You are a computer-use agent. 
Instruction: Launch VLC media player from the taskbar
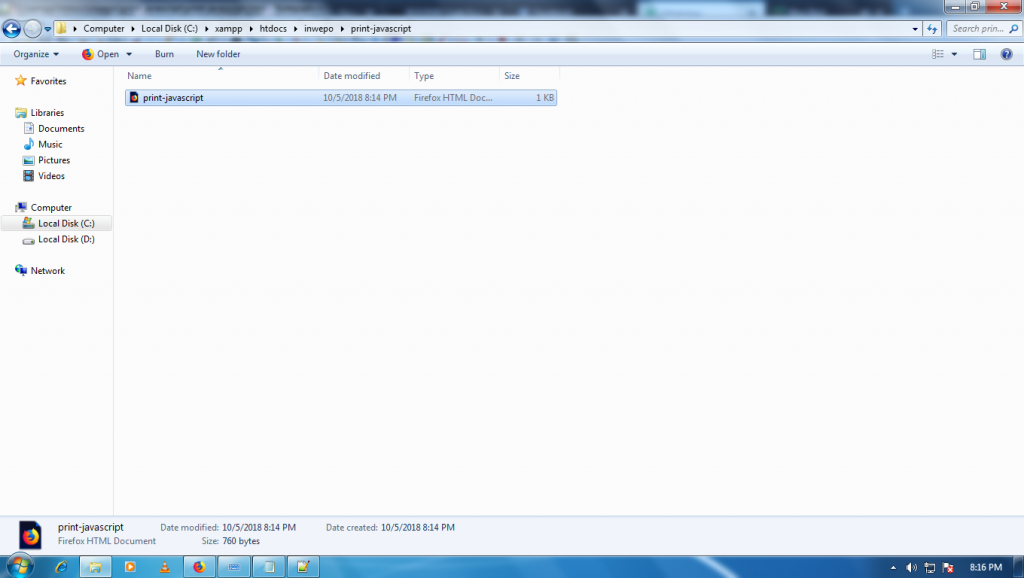(x=165, y=567)
